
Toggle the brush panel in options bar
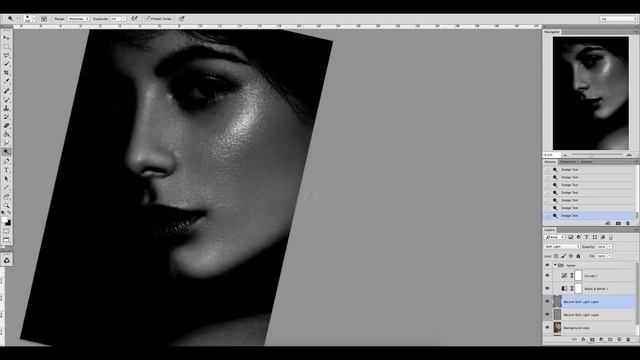[44, 19]
